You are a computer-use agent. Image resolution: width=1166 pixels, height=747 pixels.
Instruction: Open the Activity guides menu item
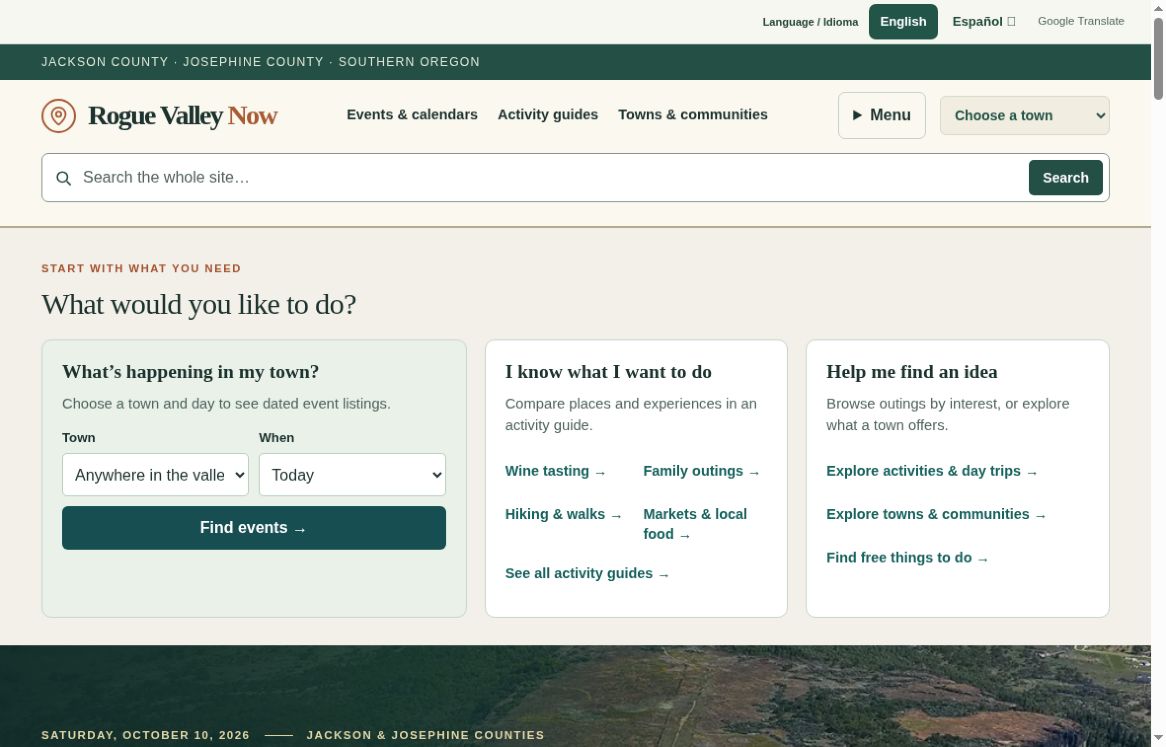(x=547, y=114)
